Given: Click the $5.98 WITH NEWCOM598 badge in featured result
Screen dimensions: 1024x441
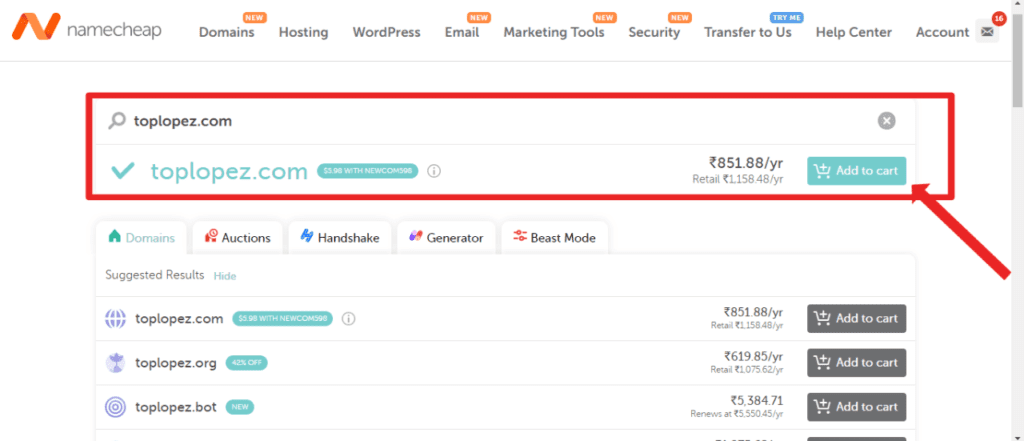Looking at the screenshot, I should (x=368, y=171).
